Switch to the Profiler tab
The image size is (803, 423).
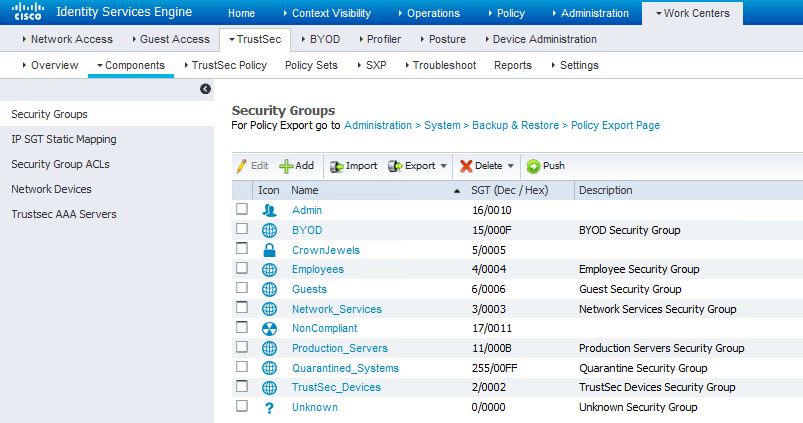(380, 39)
